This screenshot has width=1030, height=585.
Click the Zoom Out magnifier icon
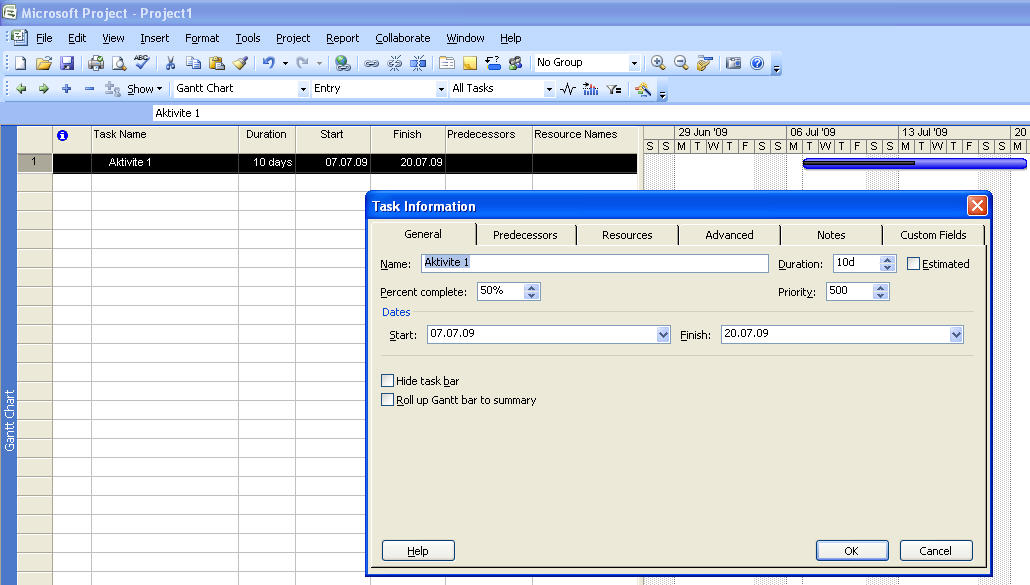681,63
